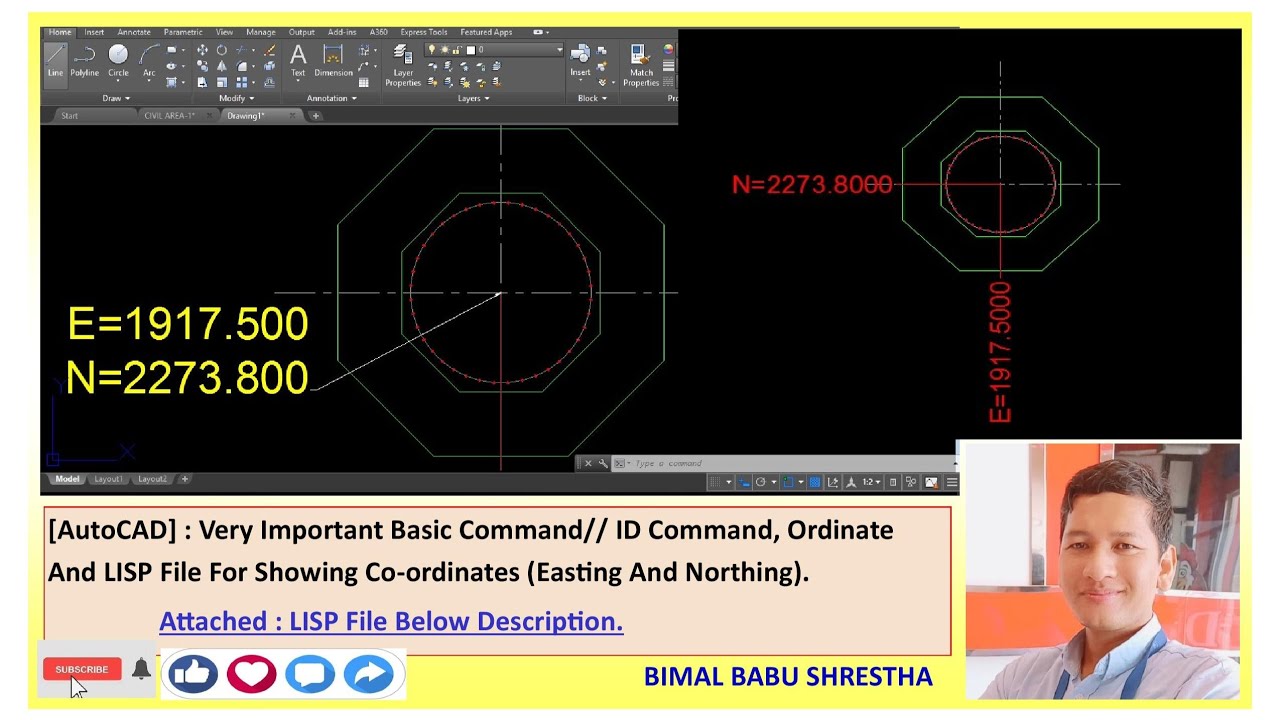Add a new layout with plus button
The width and height of the screenshot is (1280, 720).
pos(184,479)
